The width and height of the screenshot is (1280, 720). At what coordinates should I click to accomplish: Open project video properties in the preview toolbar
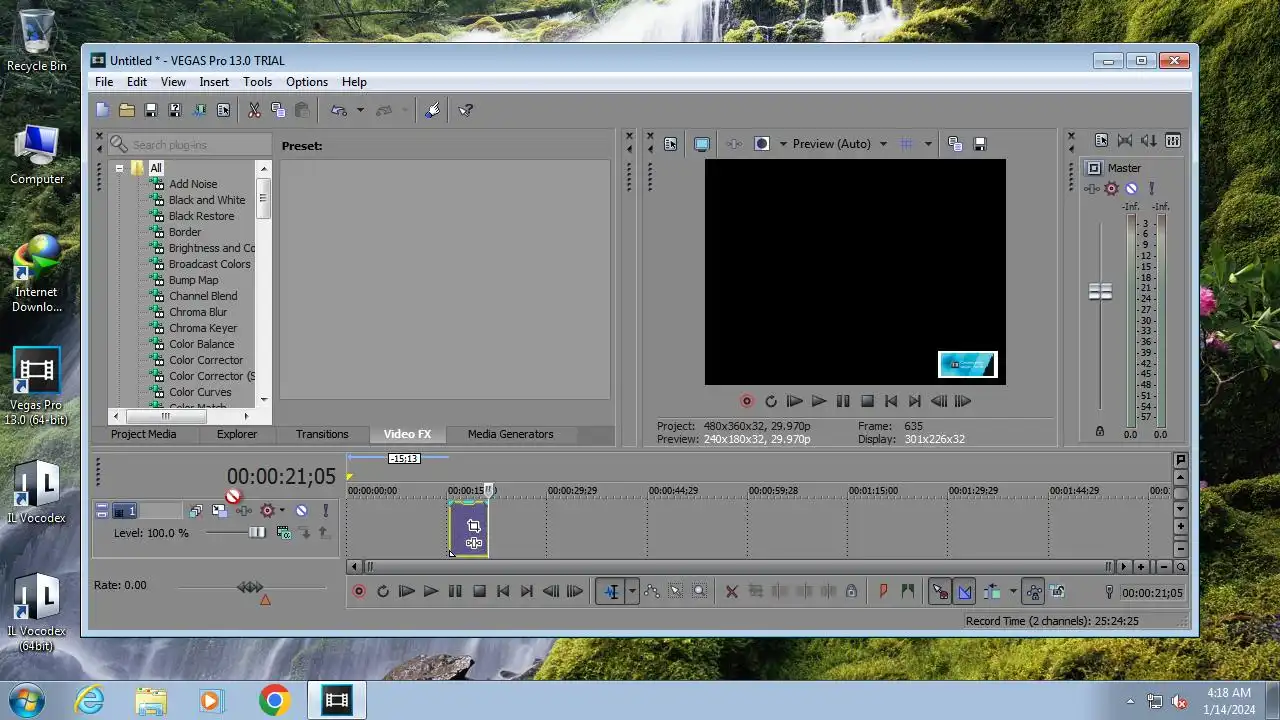670,144
